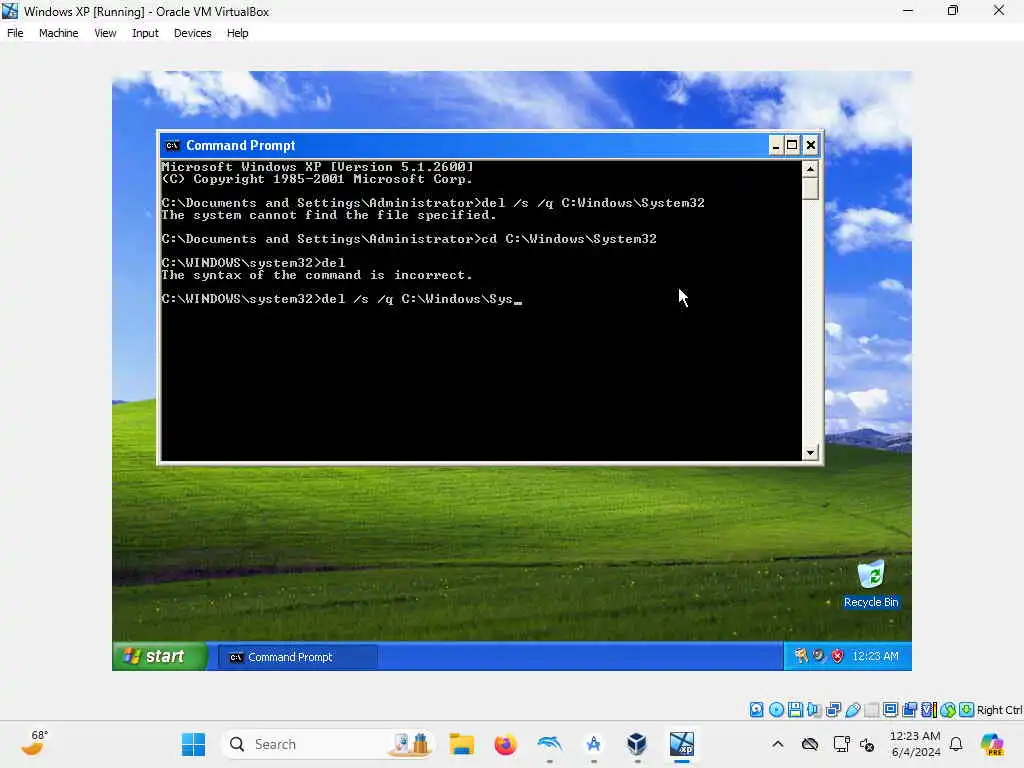Close the Command Prompt window
The image size is (1024, 768).
coord(810,145)
